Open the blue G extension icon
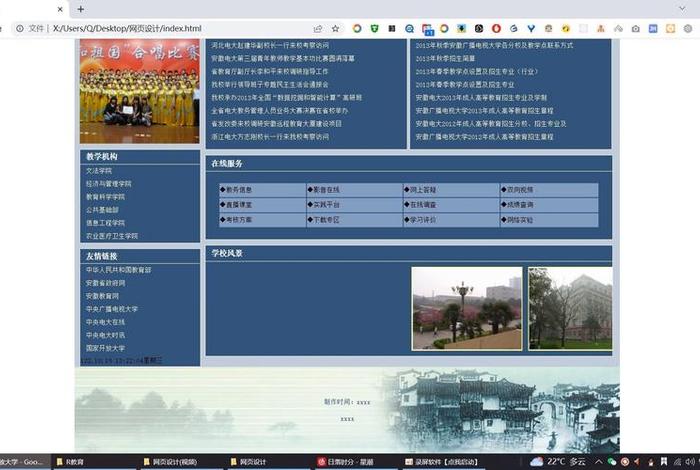The height and width of the screenshot is (470, 700). (513, 29)
